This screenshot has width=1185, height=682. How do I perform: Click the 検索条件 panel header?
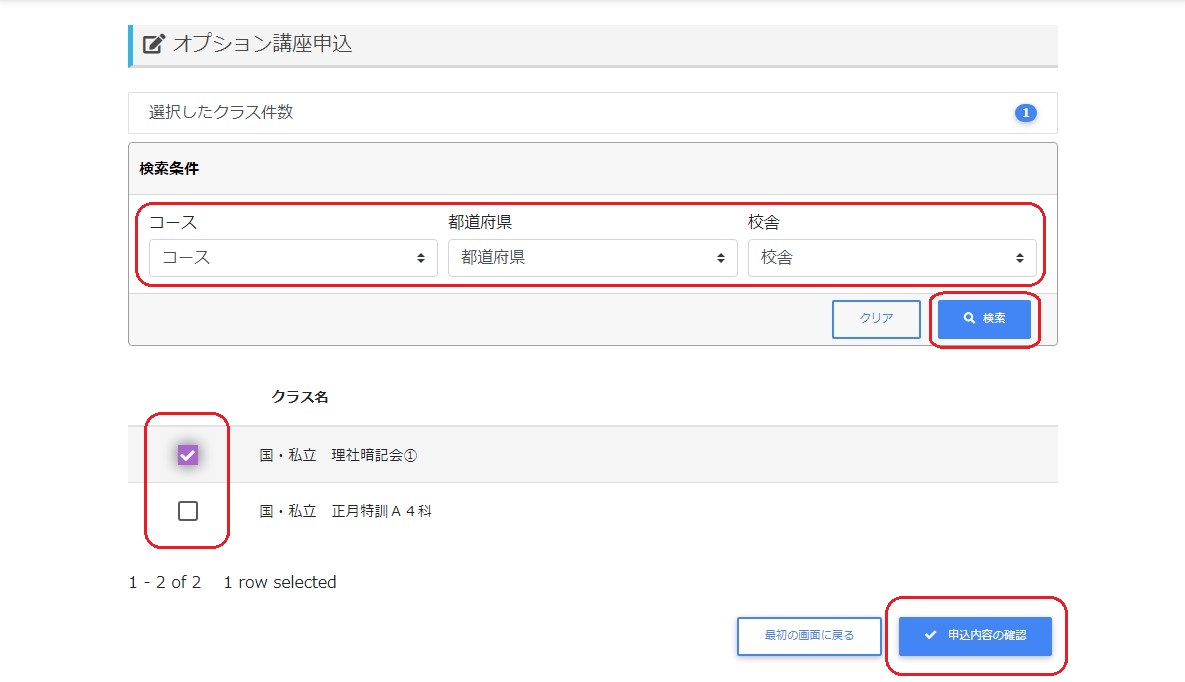click(169, 168)
